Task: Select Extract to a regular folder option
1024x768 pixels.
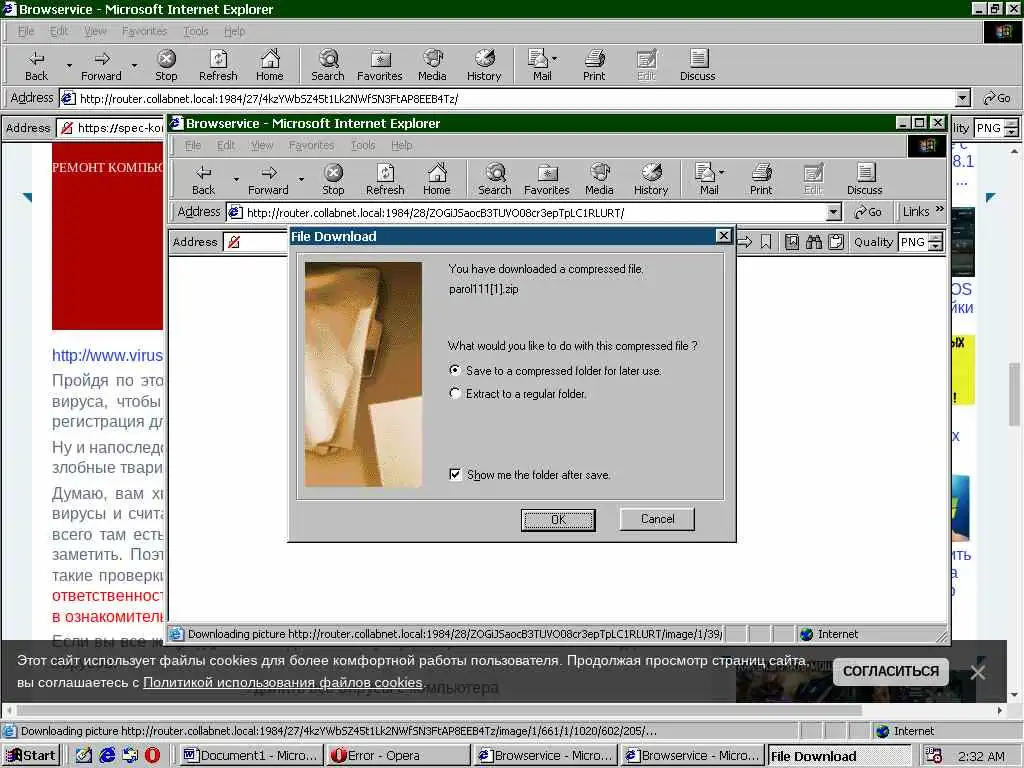Action: 455,393
